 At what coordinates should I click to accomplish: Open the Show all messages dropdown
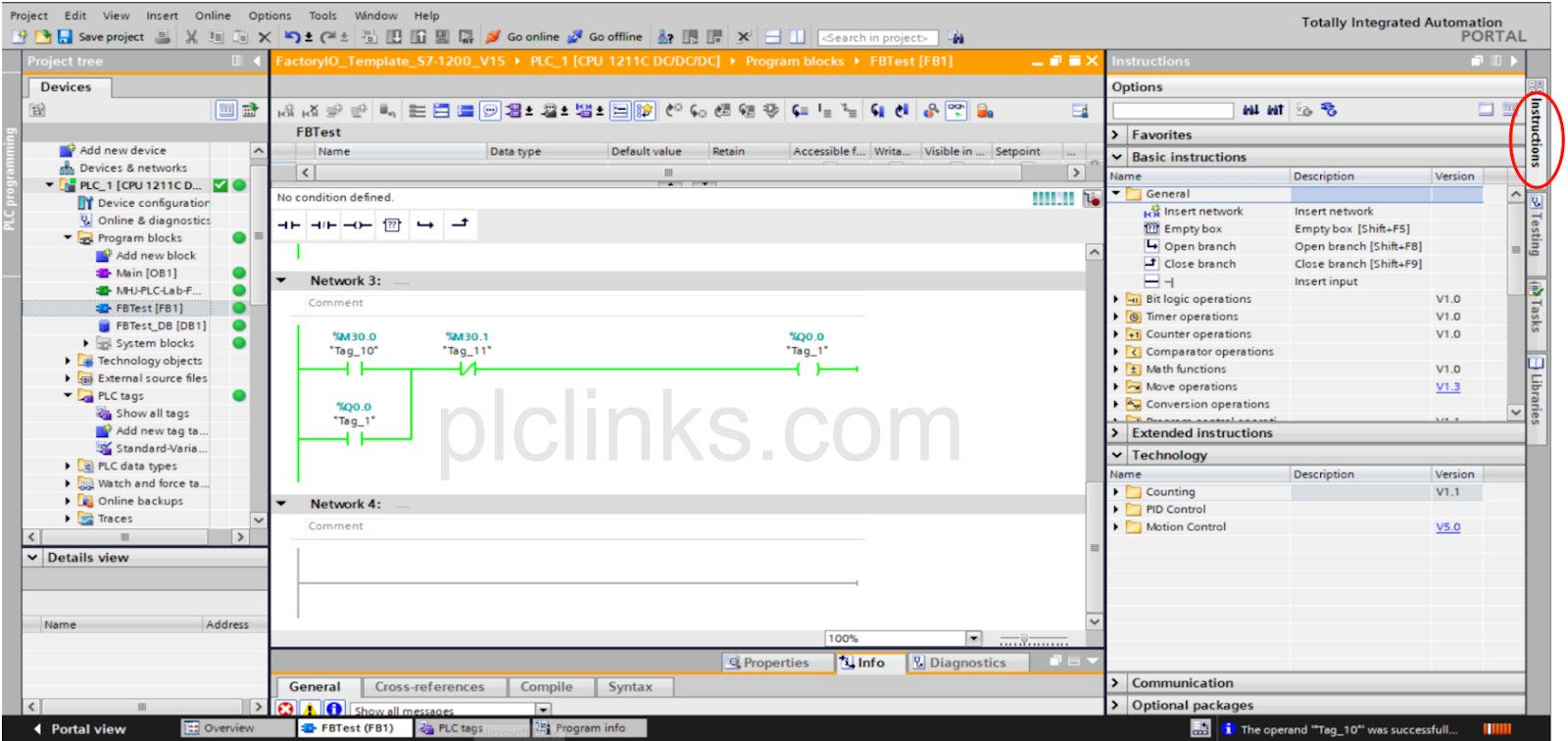click(543, 710)
